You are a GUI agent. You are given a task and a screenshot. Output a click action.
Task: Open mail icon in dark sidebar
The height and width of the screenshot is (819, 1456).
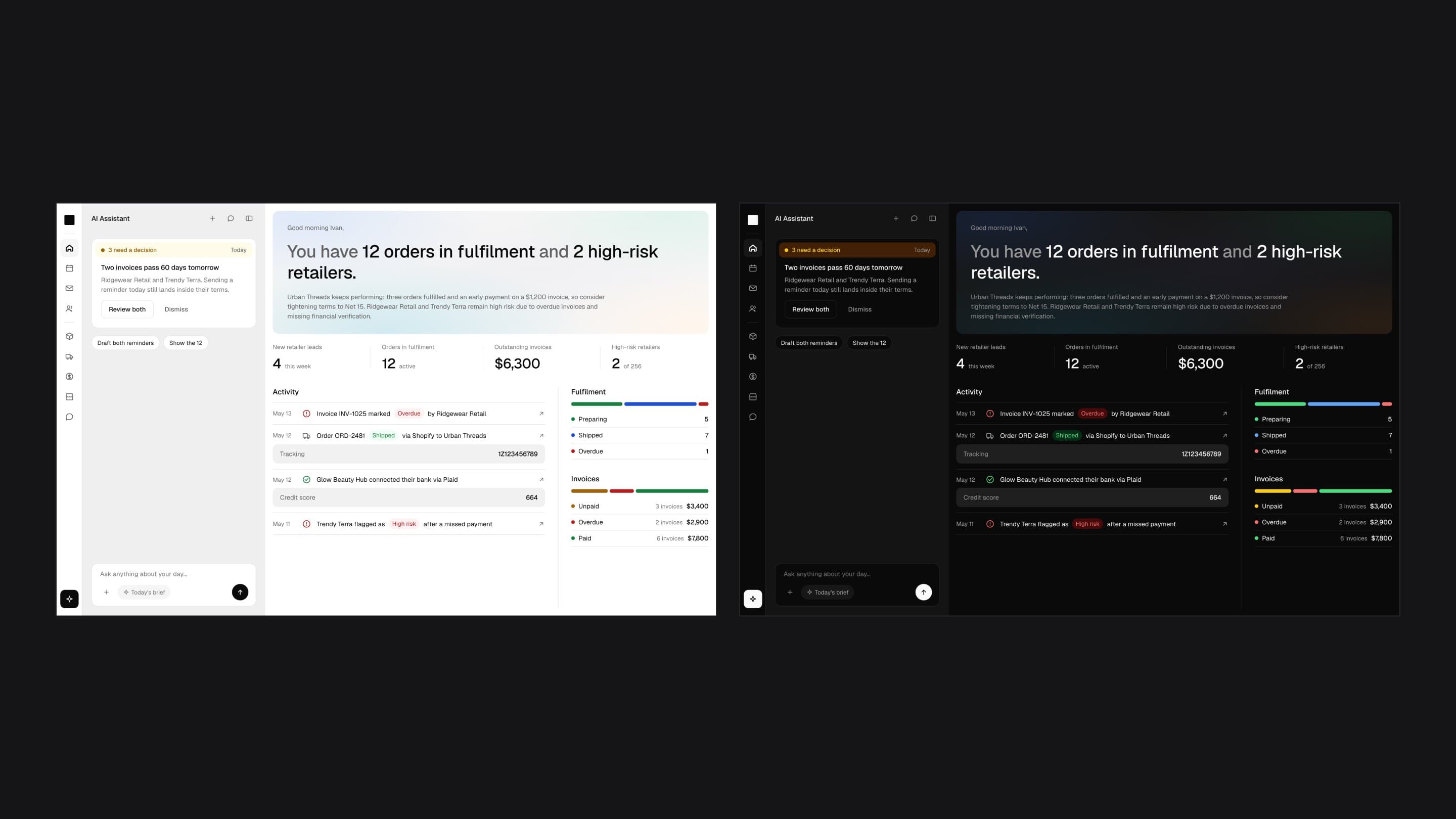click(753, 288)
